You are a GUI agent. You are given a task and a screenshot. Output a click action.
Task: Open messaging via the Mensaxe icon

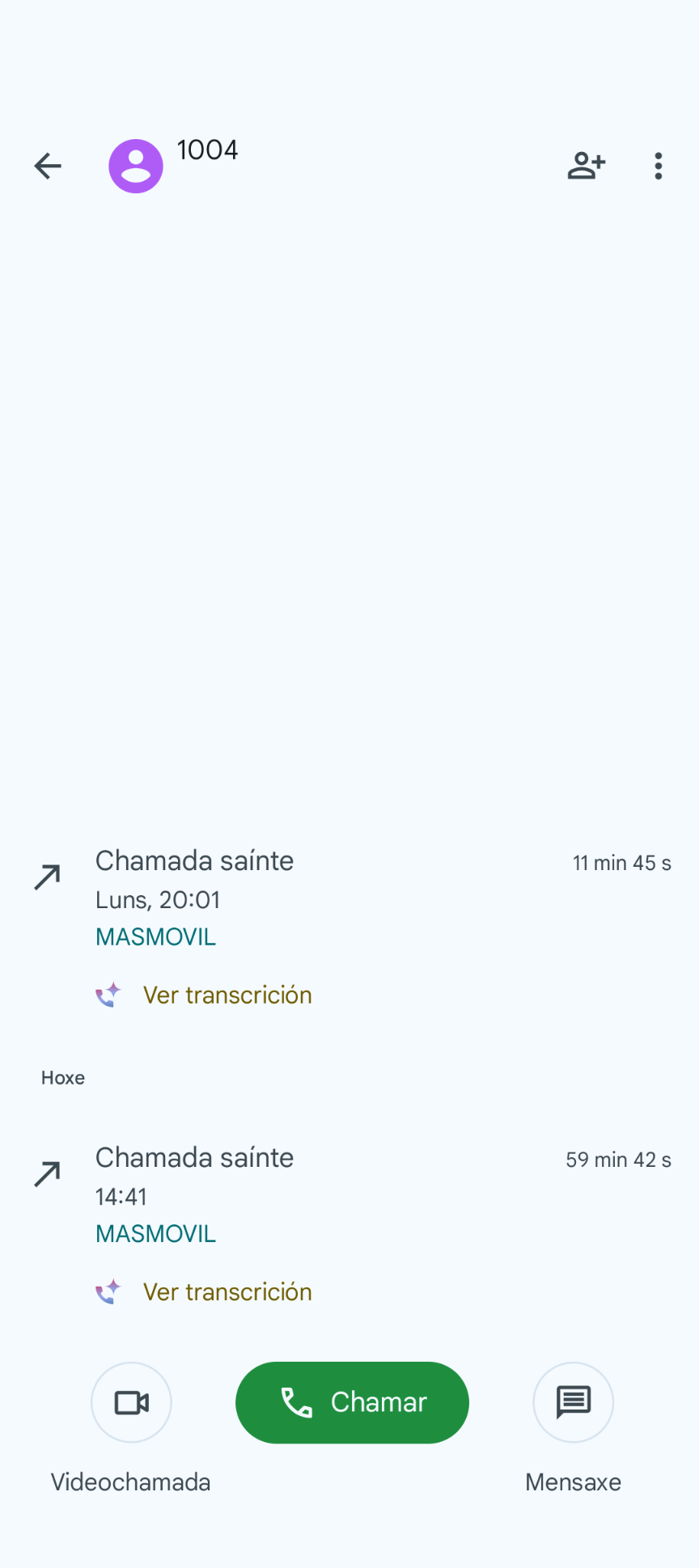573,1402
